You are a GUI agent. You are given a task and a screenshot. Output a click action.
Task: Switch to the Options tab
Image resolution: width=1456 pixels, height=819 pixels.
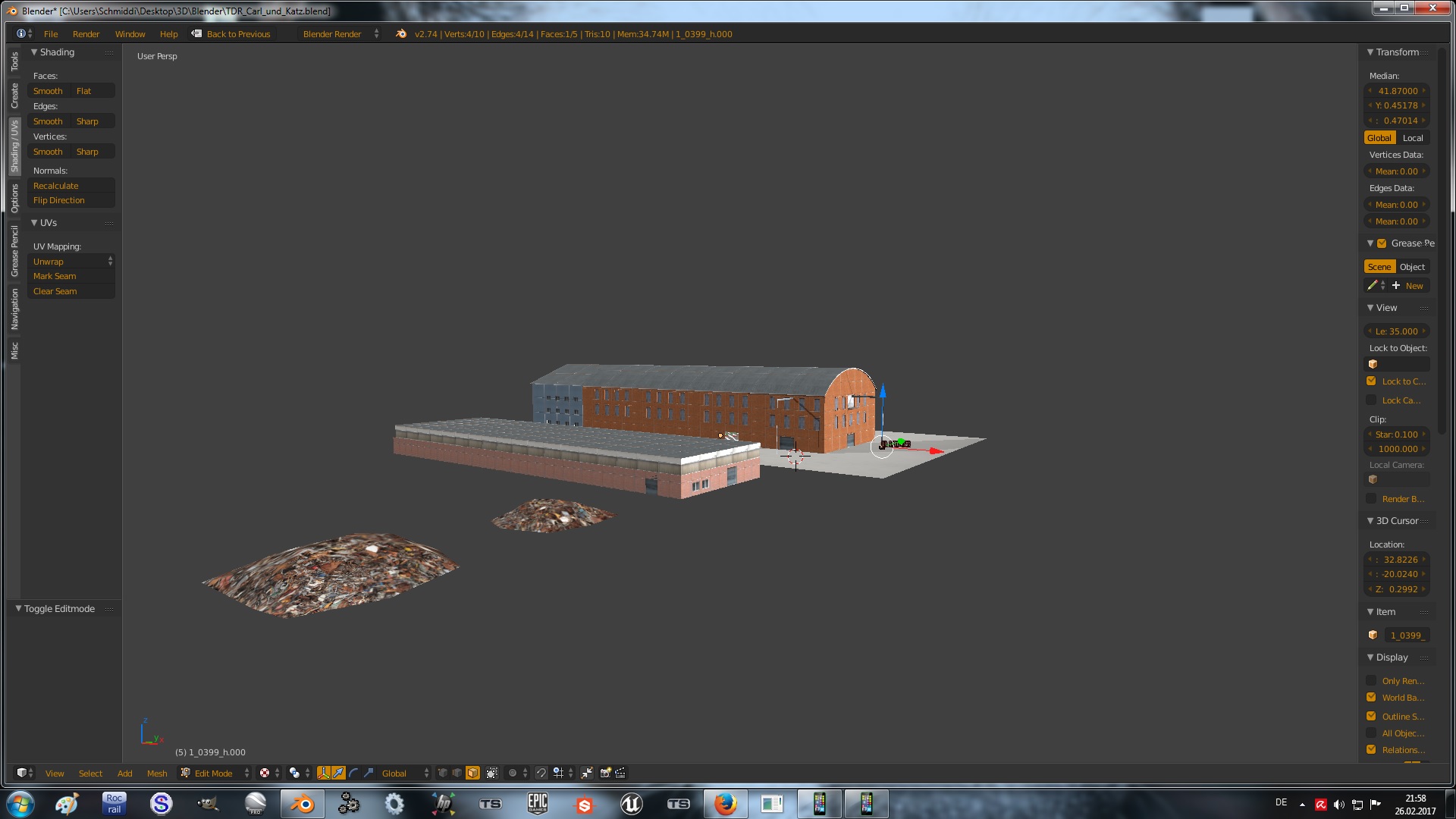tap(14, 199)
